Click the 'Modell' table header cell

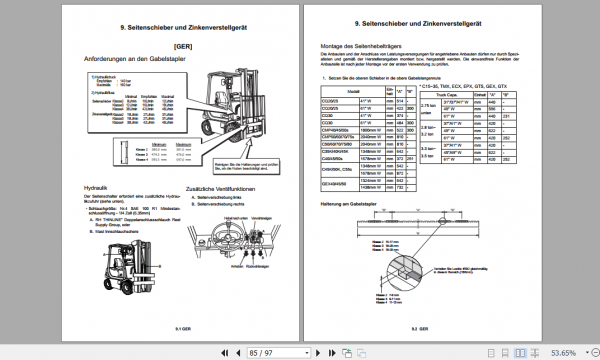pos(353,91)
